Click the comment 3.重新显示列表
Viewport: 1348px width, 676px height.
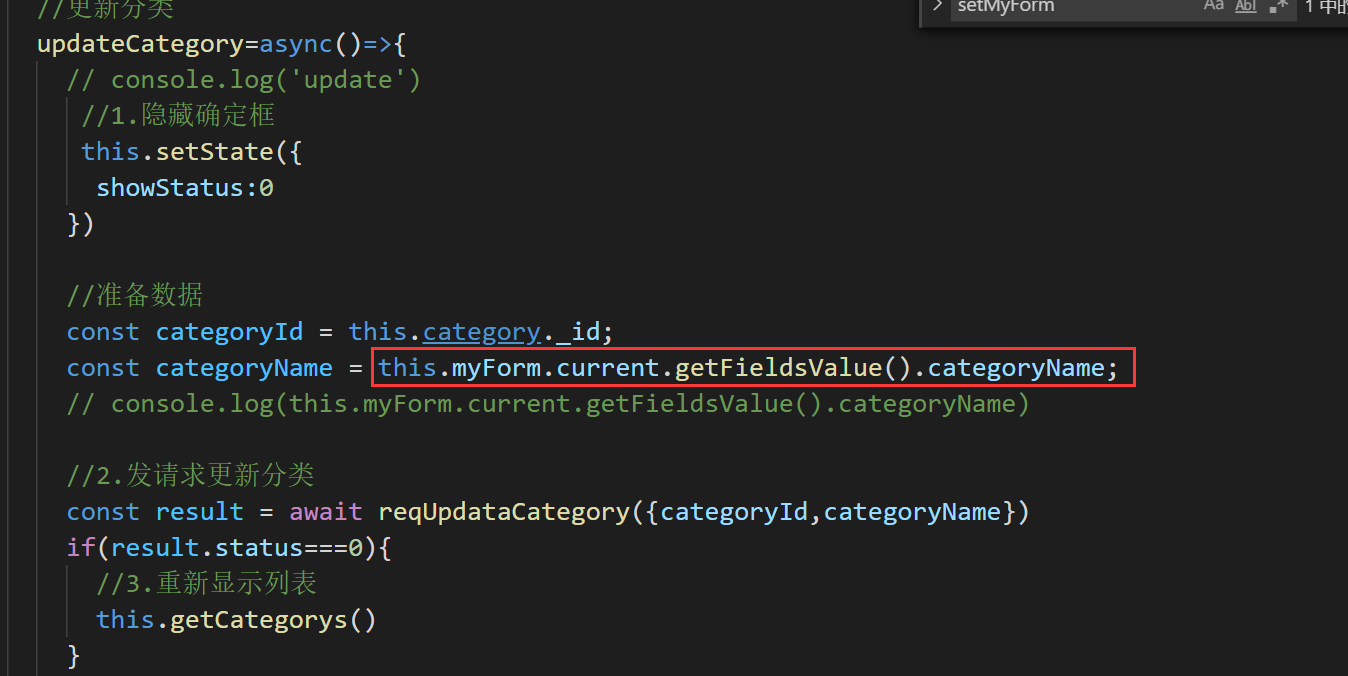(x=206, y=583)
